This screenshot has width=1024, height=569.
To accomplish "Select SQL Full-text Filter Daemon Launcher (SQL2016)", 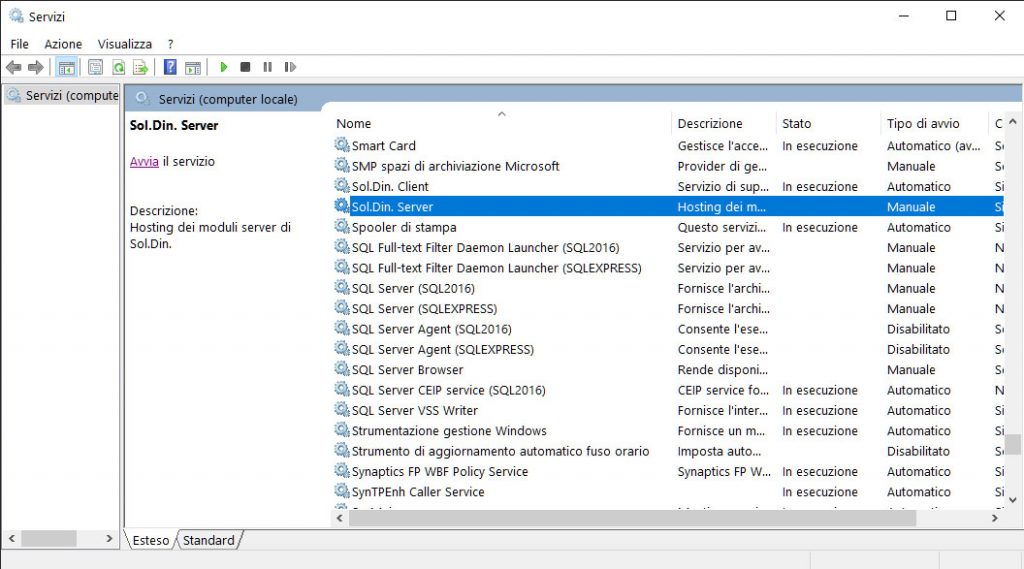I will pos(485,248).
